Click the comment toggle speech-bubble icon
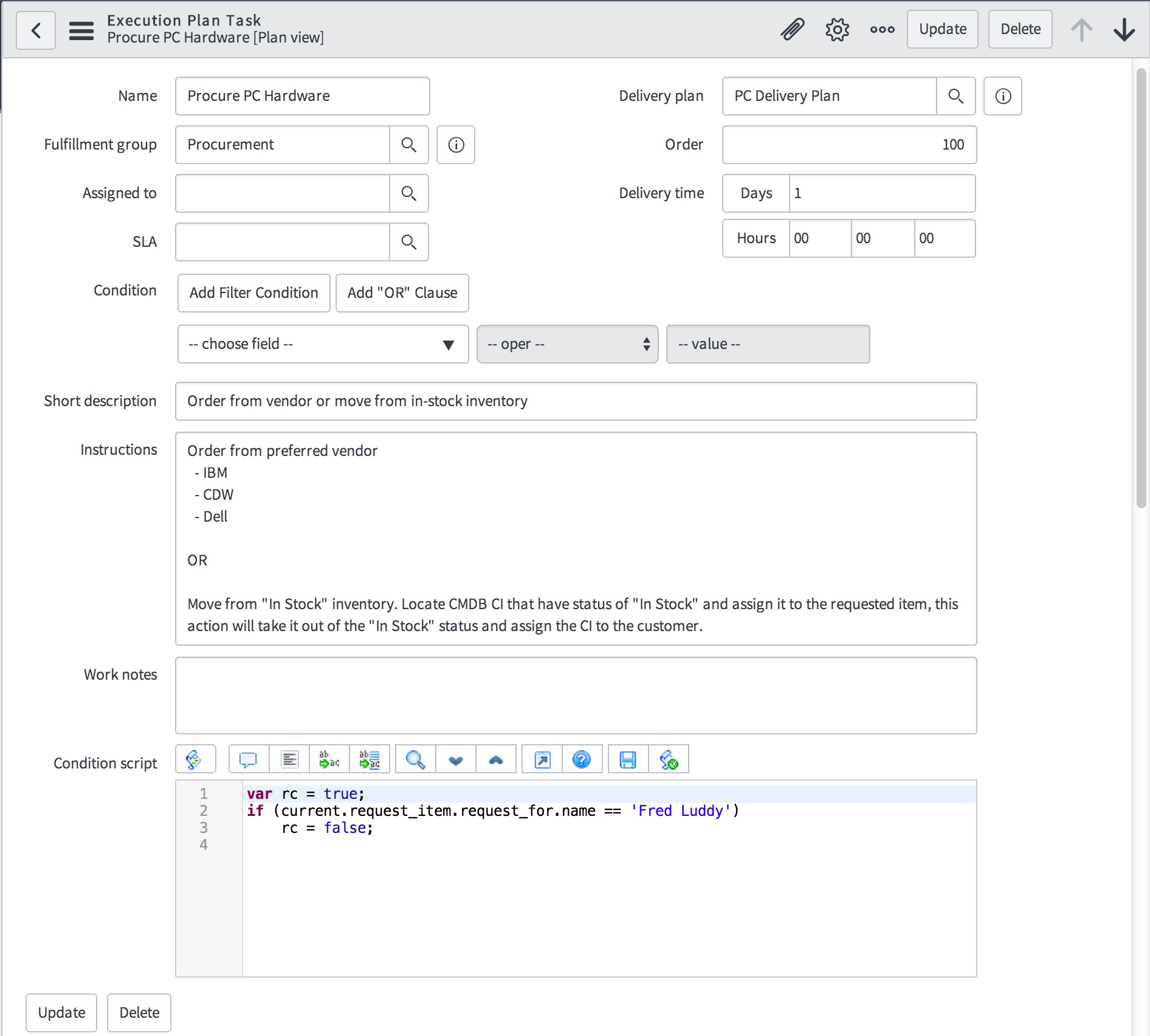 pyautogui.click(x=249, y=759)
